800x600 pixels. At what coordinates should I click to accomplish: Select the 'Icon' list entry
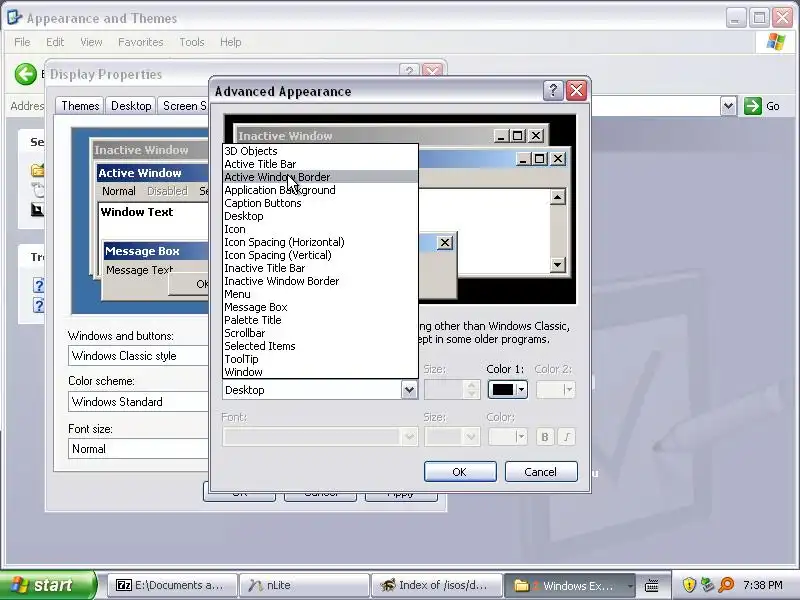pyautogui.click(x=320, y=229)
